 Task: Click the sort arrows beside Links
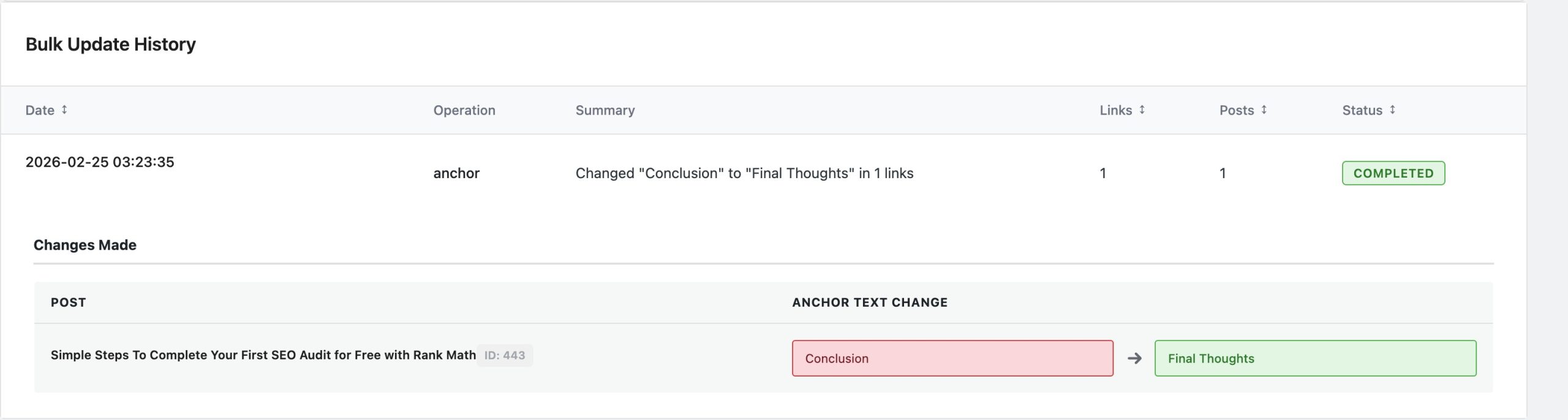pos(1142,110)
